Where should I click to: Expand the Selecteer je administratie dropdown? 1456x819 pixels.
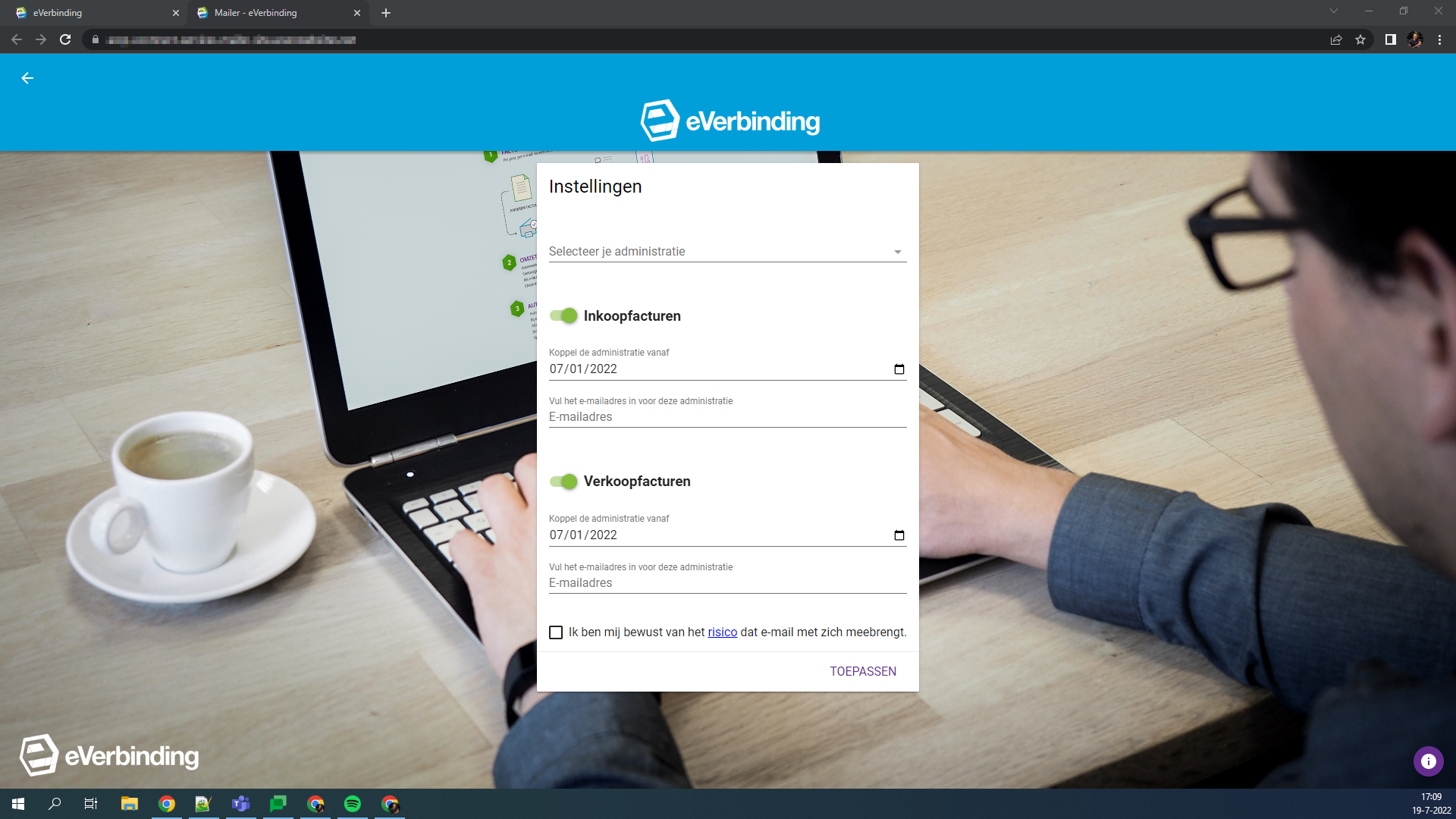coord(727,252)
